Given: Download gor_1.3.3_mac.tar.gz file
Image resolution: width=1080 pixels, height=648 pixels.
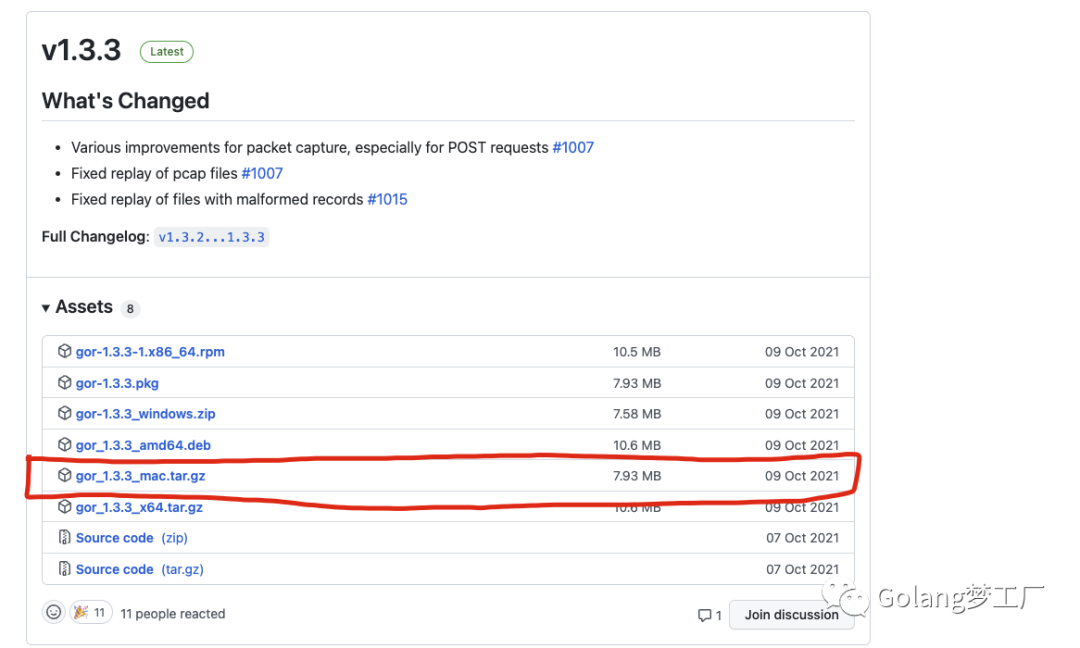Looking at the screenshot, I should (140, 476).
